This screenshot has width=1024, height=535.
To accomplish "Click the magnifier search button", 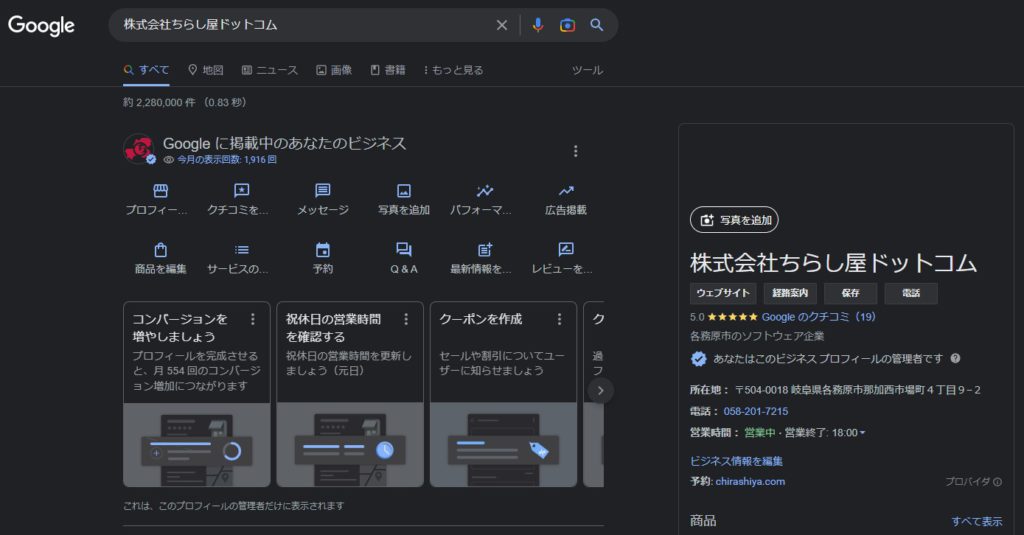I will (596, 25).
